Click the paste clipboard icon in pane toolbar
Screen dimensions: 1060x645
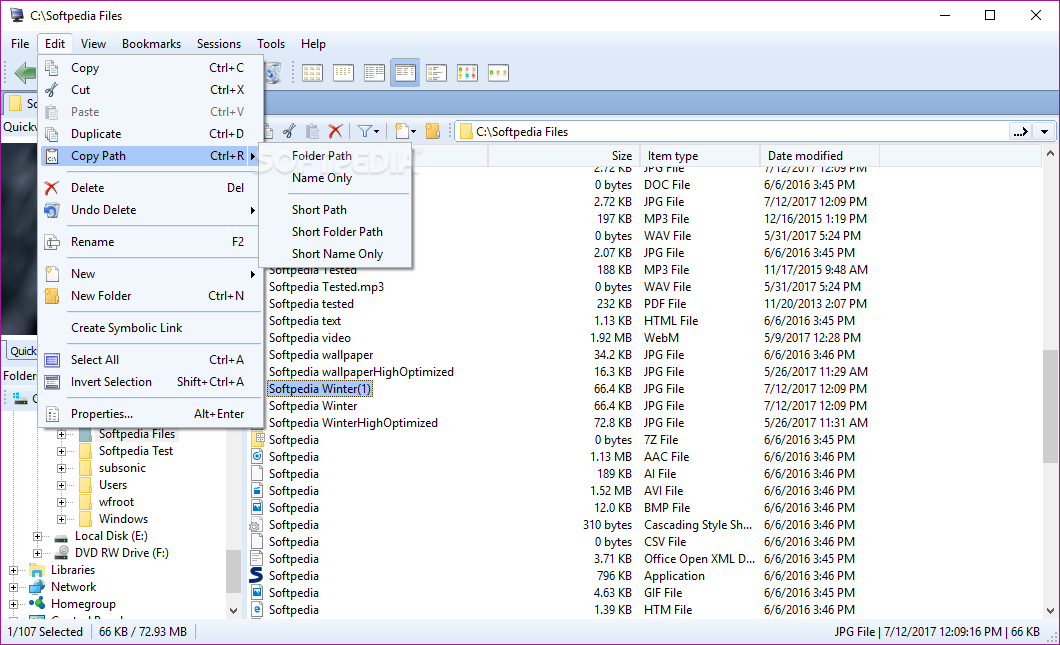[x=312, y=131]
